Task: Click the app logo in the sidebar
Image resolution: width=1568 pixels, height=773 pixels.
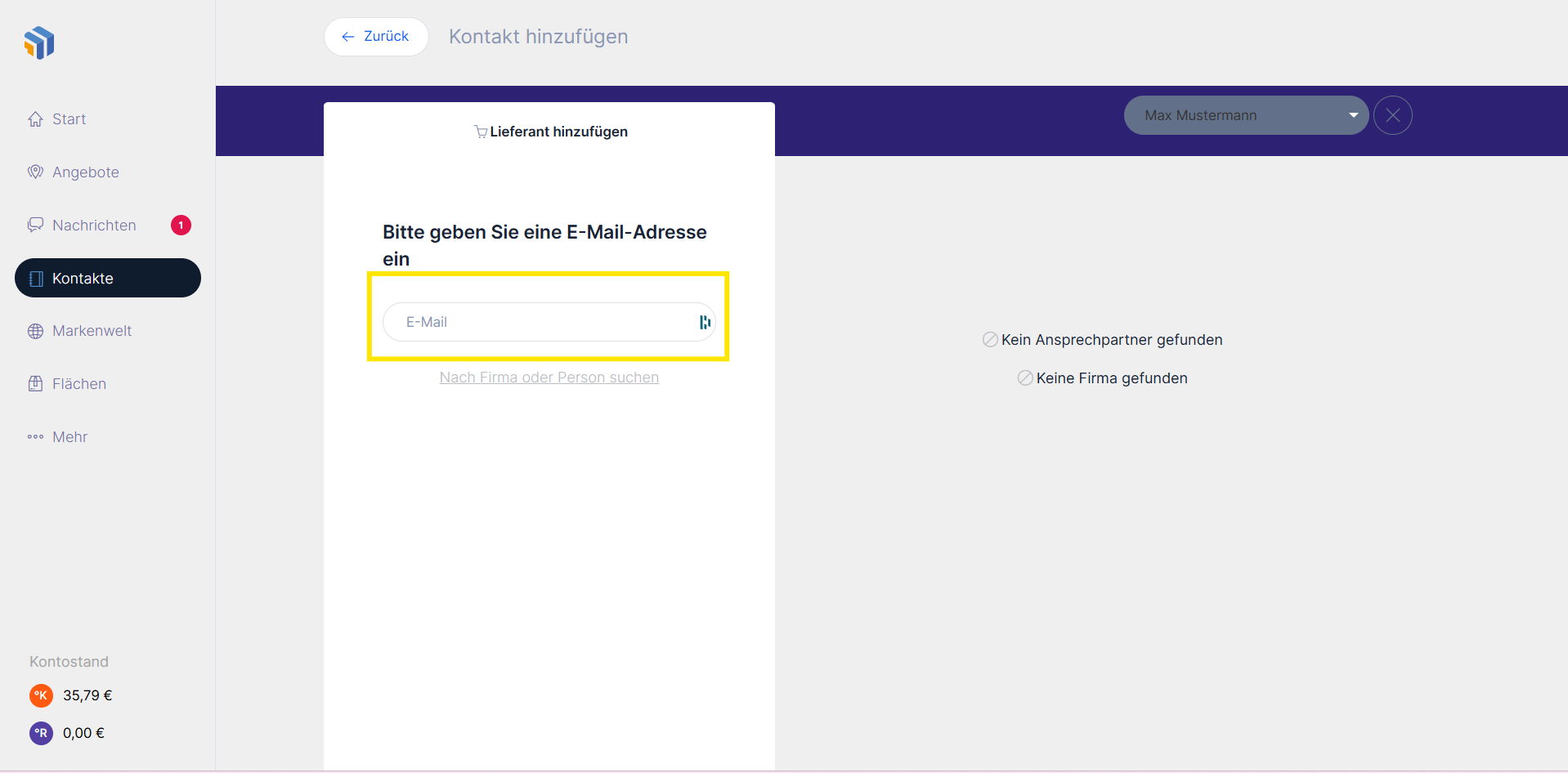Action: [39, 42]
